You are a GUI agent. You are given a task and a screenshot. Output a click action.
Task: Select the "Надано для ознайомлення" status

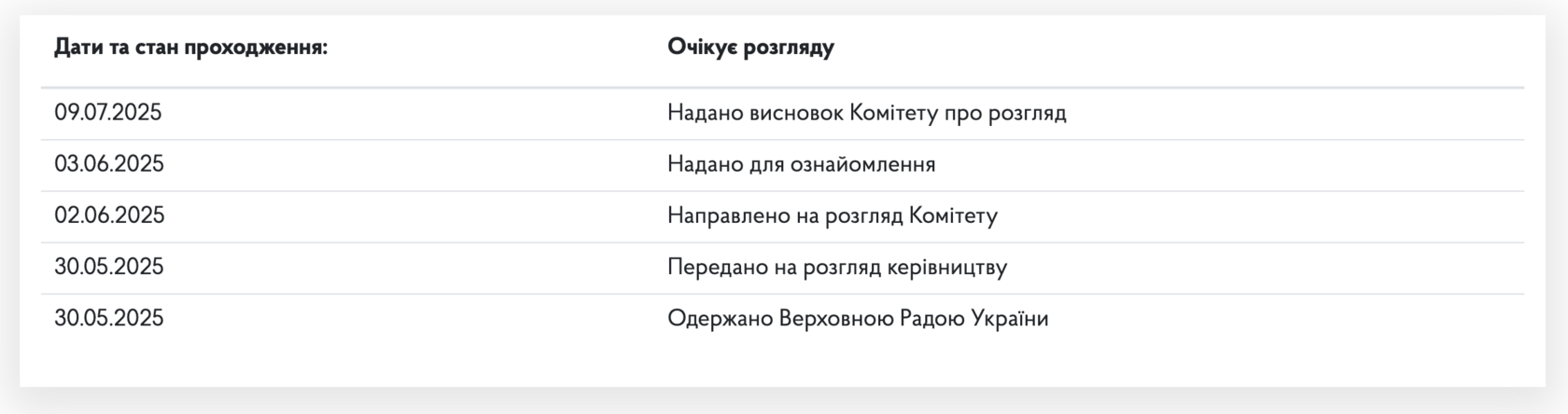(802, 164)
